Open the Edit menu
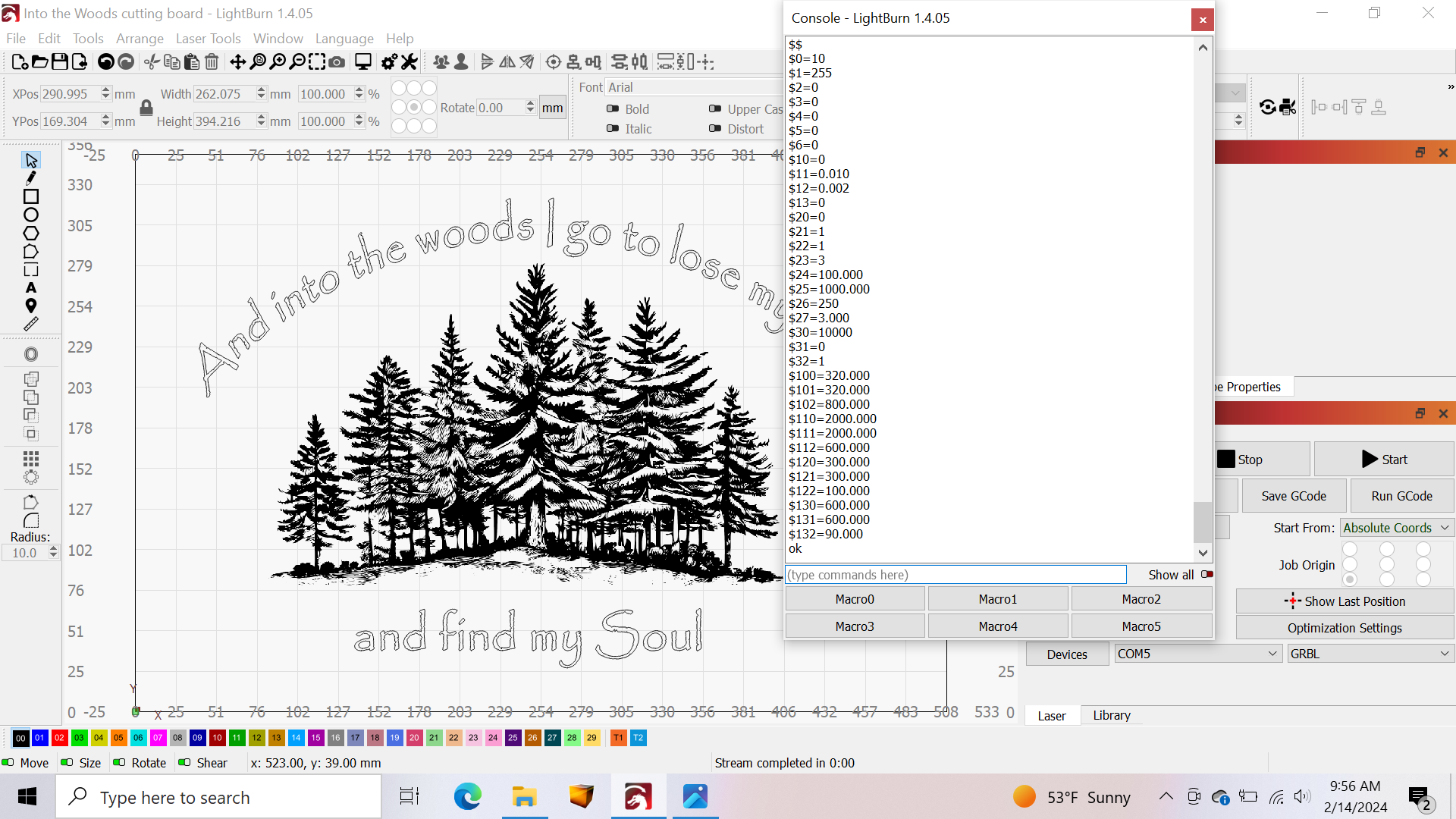The width and height of the screenshot is (1456, 819). click(49, 38)
